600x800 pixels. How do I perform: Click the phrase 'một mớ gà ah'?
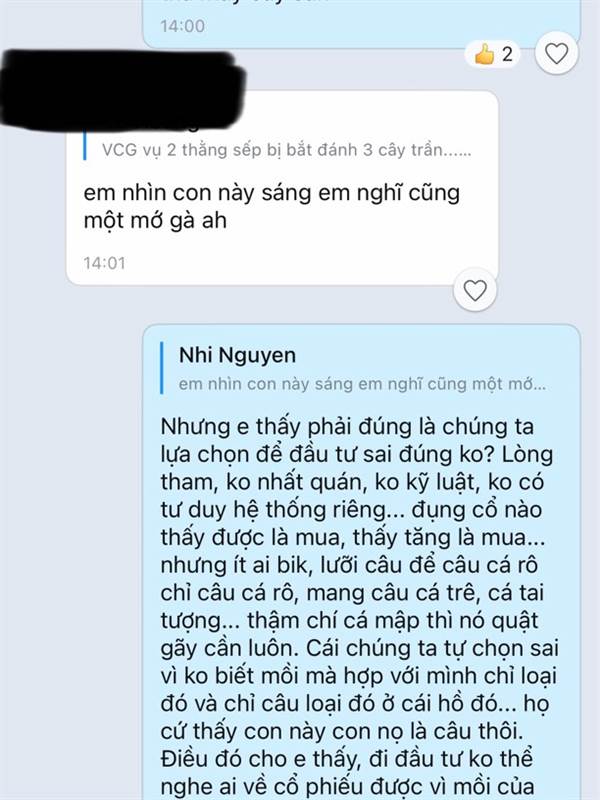[x=155, y=220]
